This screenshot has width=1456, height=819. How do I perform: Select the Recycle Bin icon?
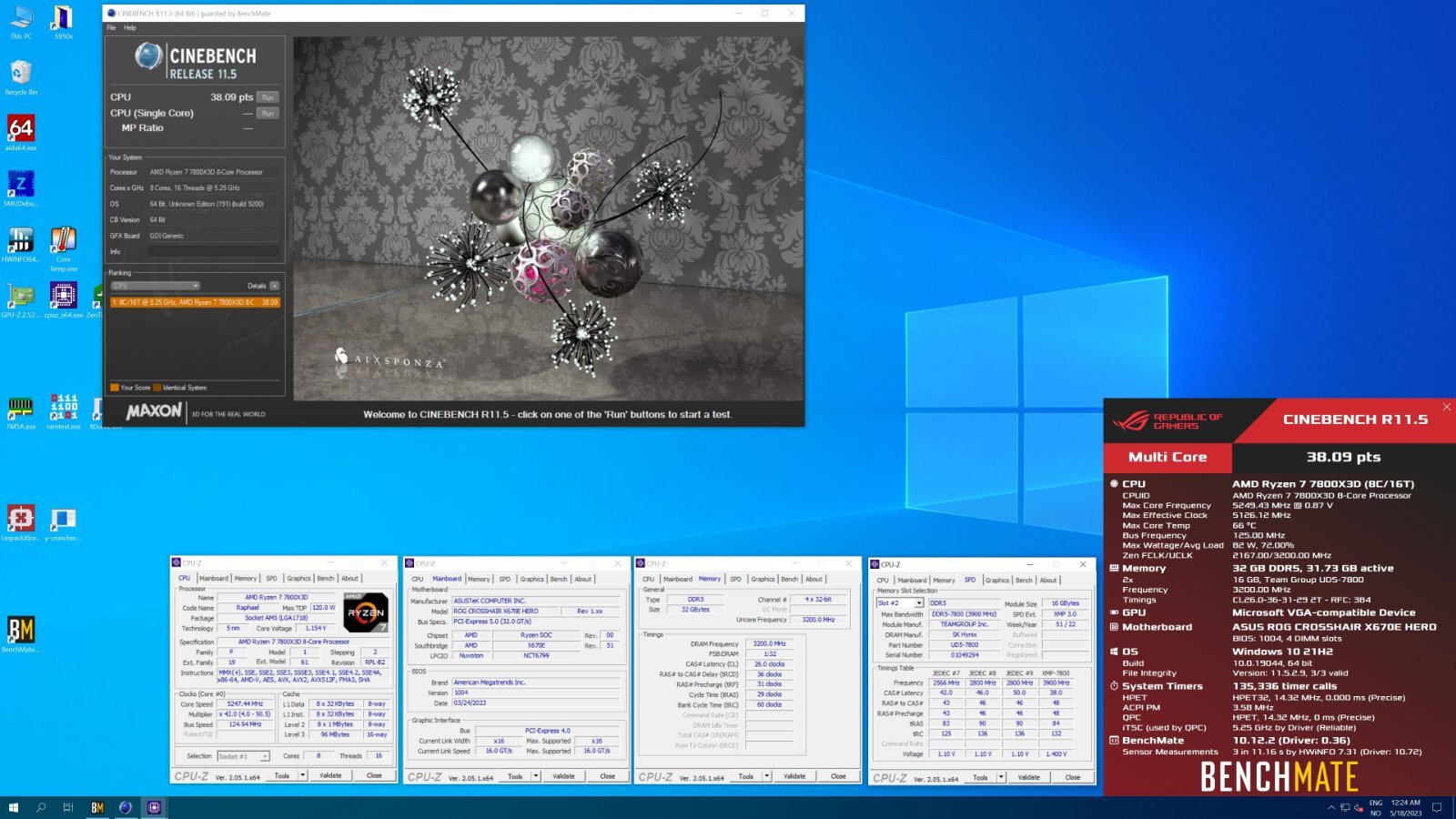point(21,78)
